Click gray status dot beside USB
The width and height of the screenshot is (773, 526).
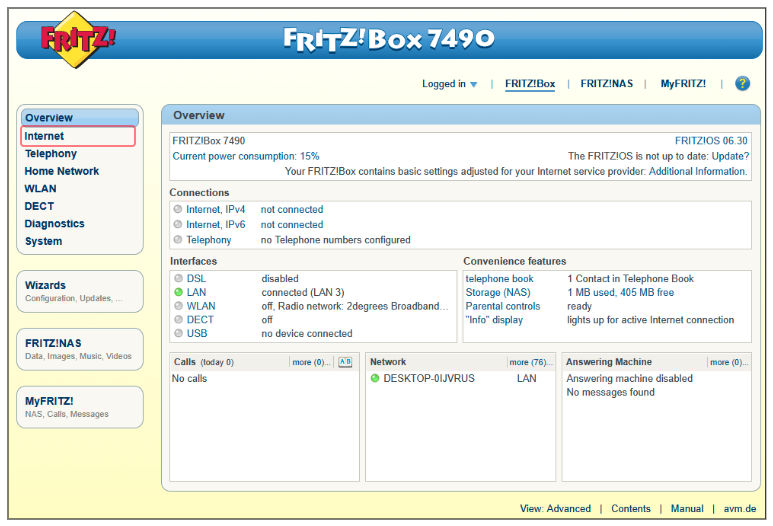(x=178, y=333)
